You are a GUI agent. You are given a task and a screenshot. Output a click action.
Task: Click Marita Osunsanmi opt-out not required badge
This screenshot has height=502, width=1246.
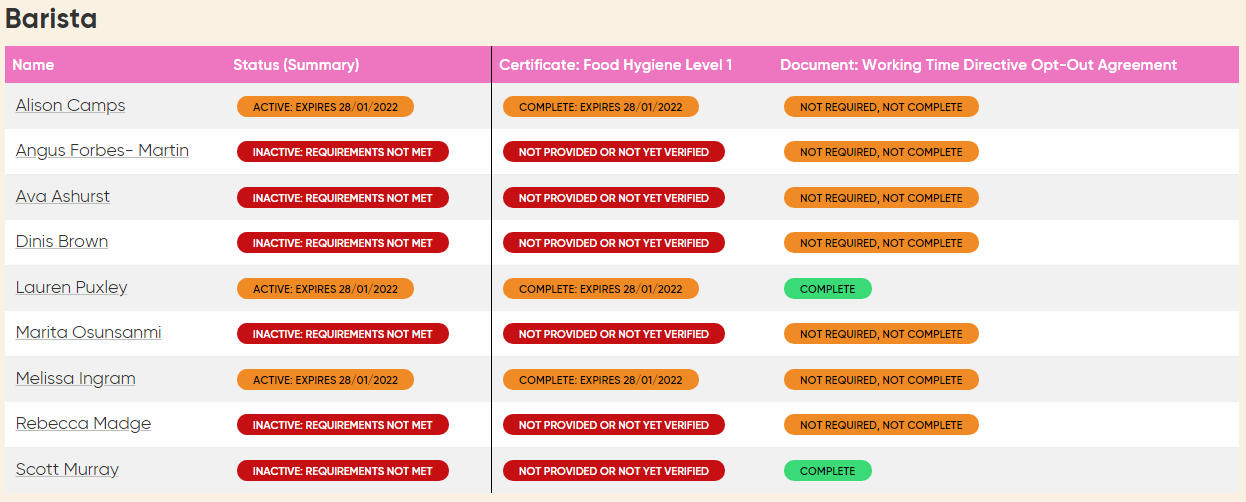[881, 334]
